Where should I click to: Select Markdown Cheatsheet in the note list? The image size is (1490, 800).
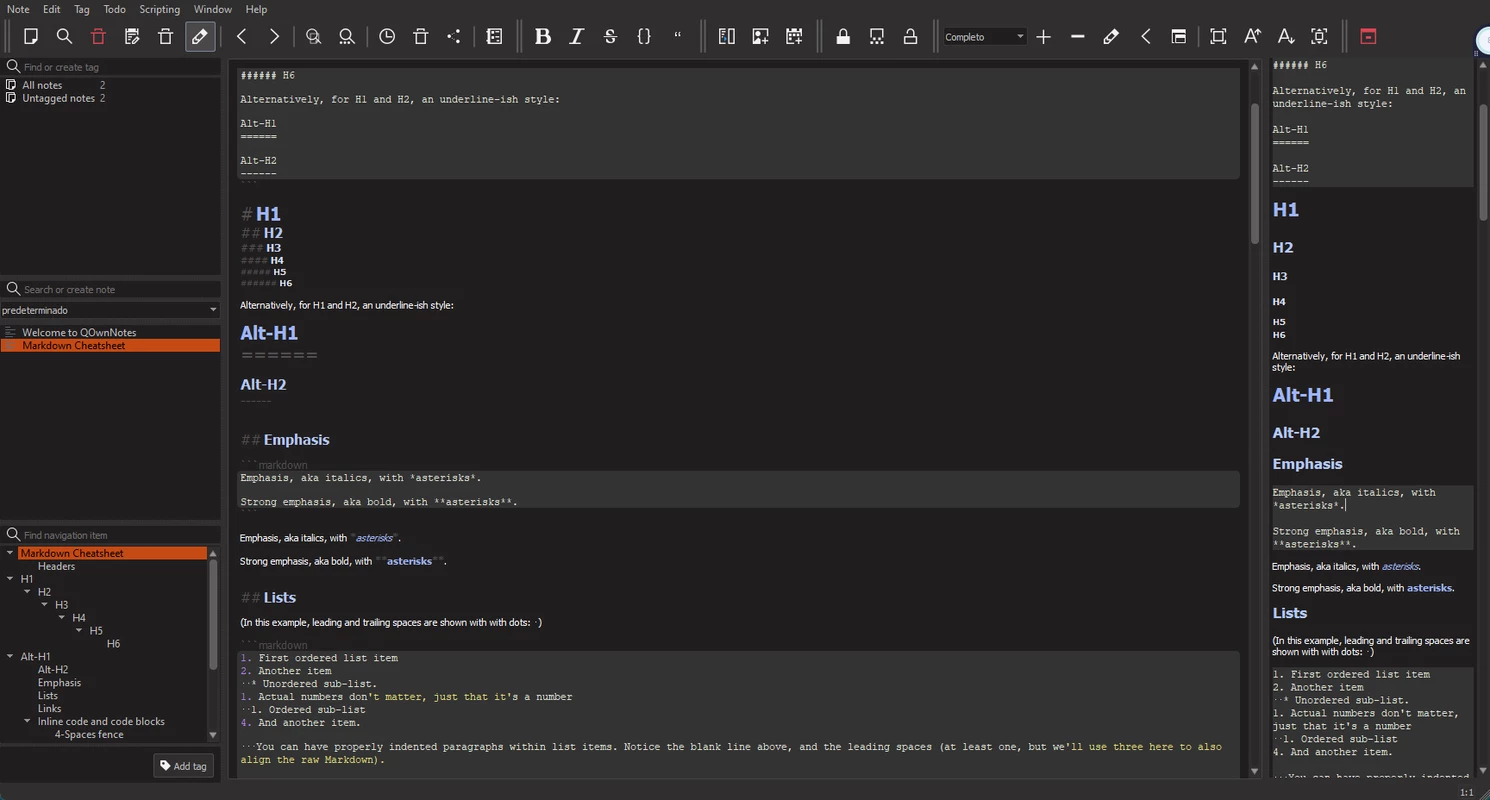tap(110, 345)
